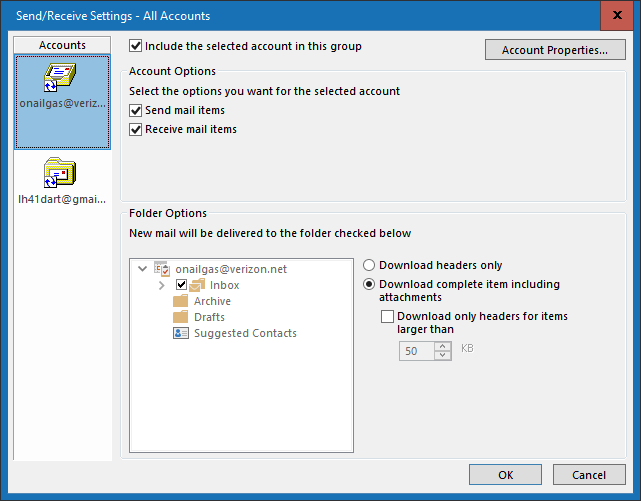
Task: Click the Inbox folder icon
Action: (198, 285)
